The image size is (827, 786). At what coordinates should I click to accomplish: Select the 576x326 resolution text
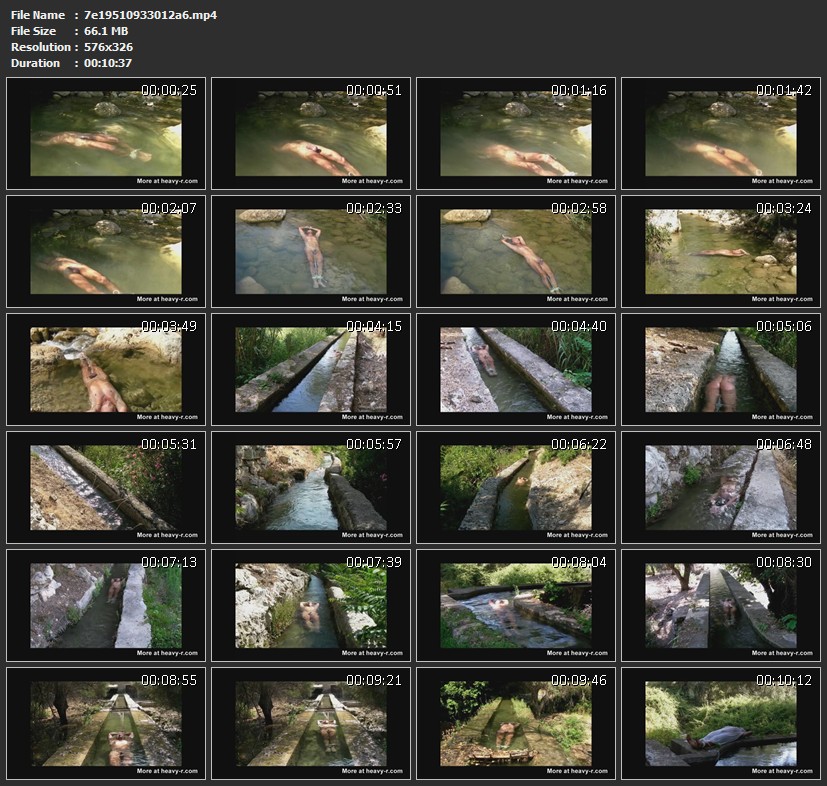pyautogui.click(x=108, y=47)
